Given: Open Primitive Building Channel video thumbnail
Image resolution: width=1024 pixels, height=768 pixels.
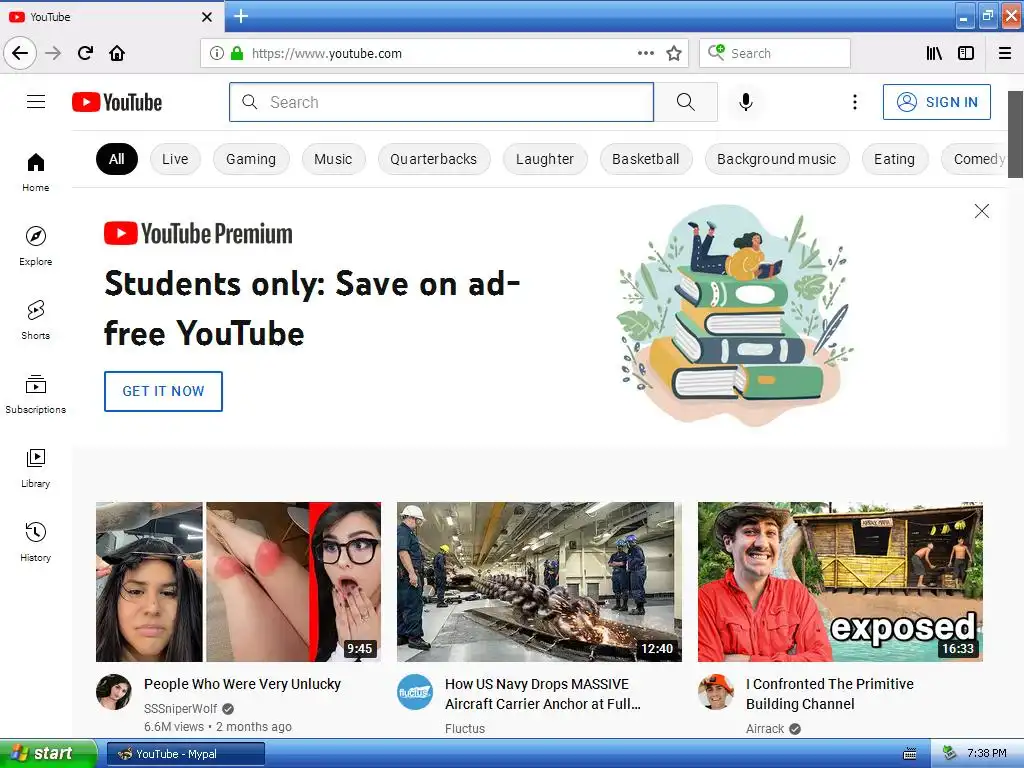Looking at the screenshot, I should pos(840,582).
